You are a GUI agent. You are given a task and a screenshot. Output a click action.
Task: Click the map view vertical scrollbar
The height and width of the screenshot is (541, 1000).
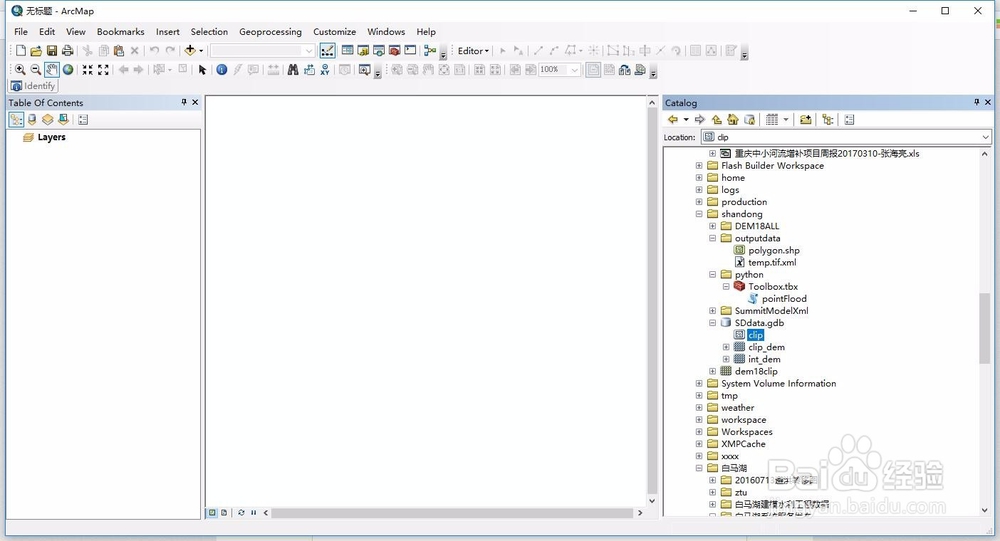pyautogui.click(x=652, y=301)
